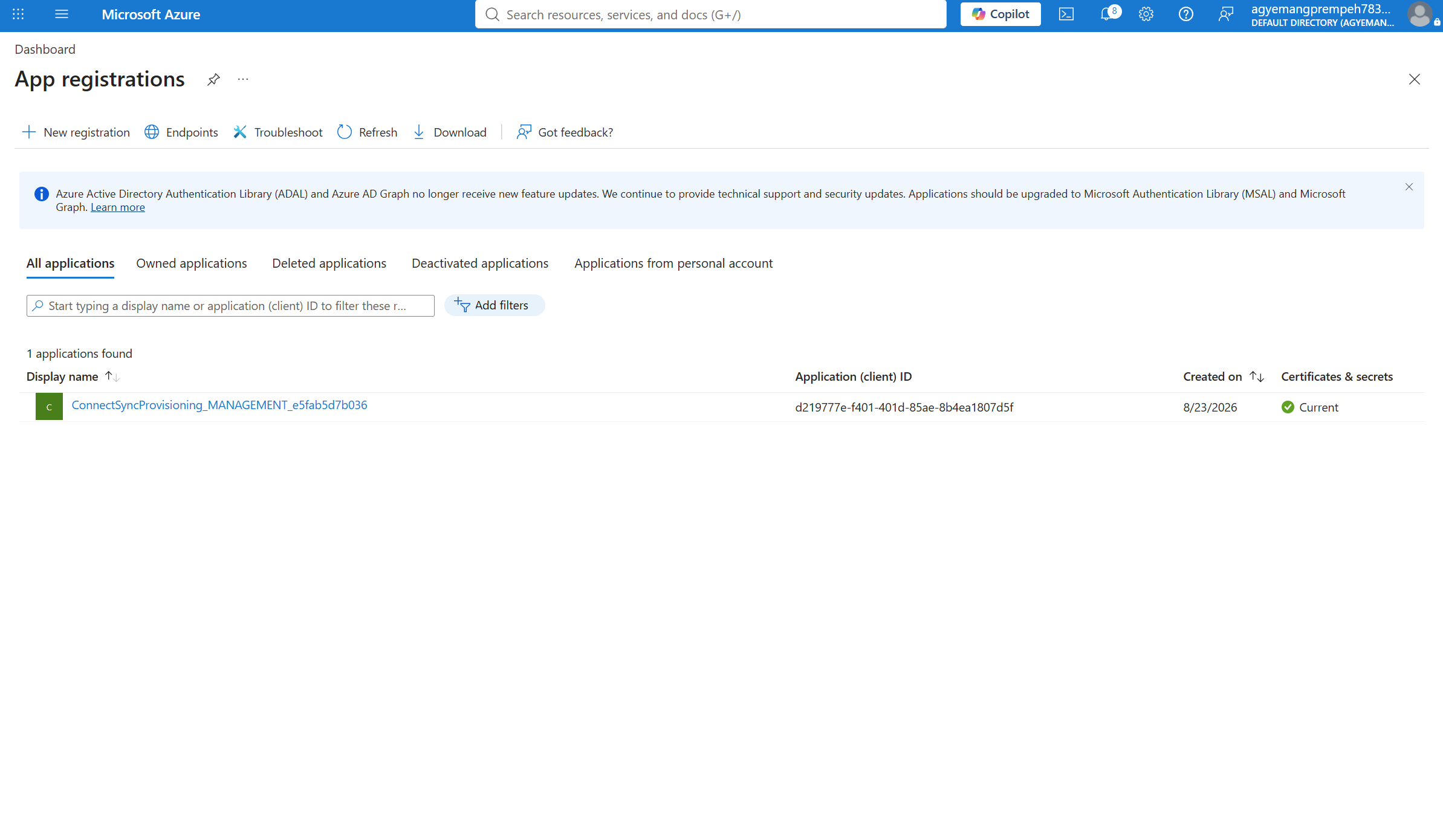Click Got feedback?
1443x840 pixels.
[x=565, y=132]
